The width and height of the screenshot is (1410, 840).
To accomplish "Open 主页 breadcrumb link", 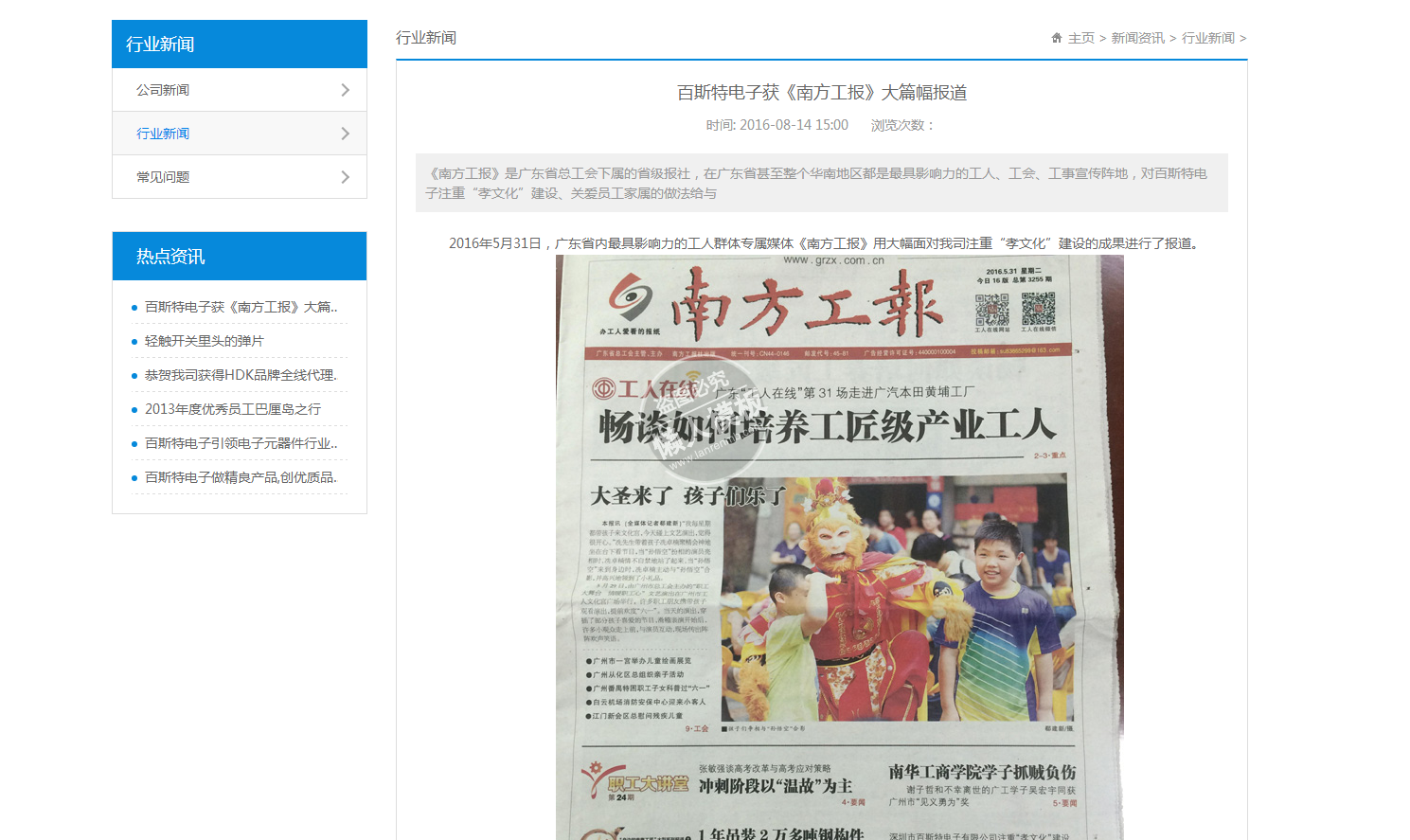I will [1080, 38].
